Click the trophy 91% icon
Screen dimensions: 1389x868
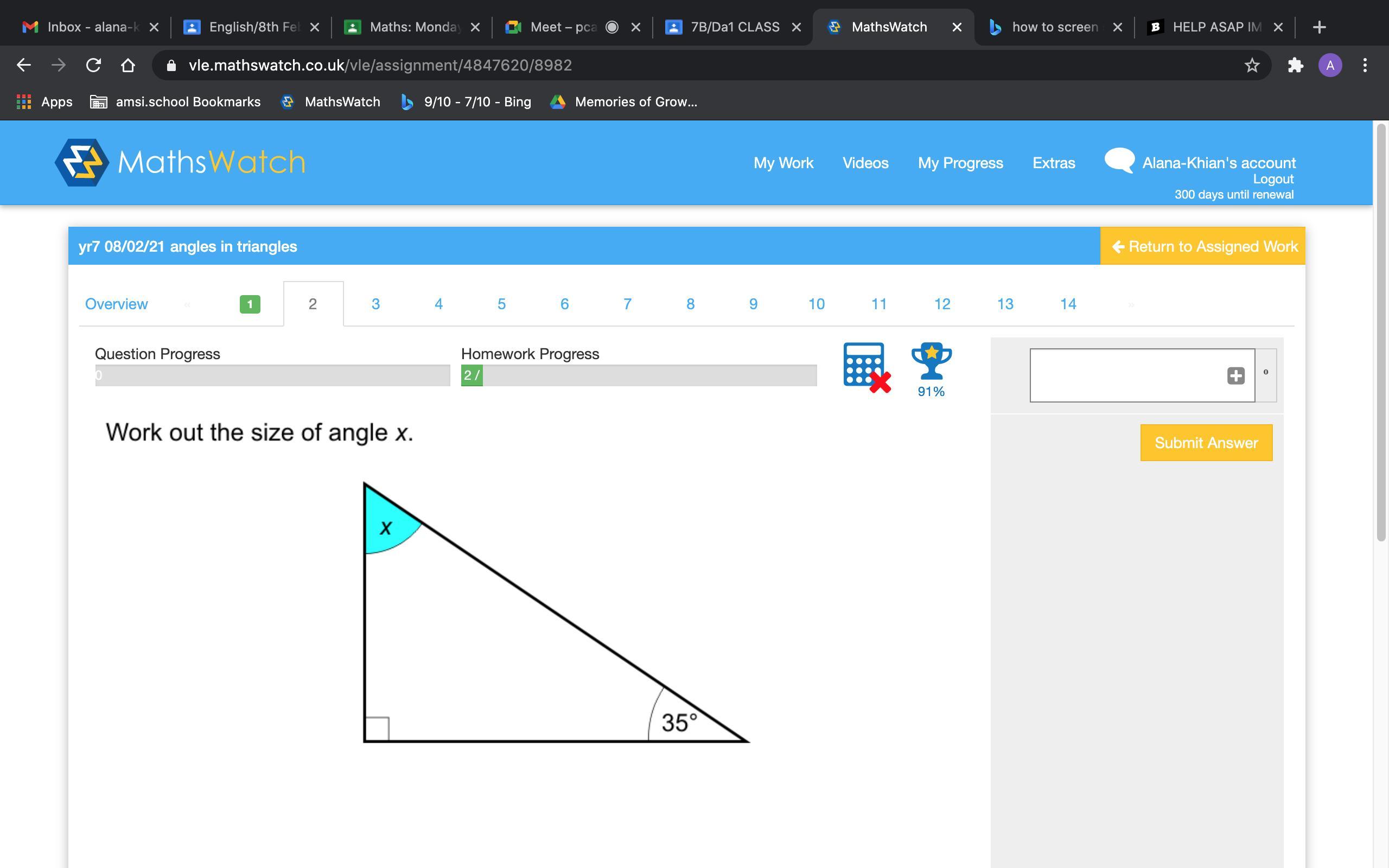931,368
